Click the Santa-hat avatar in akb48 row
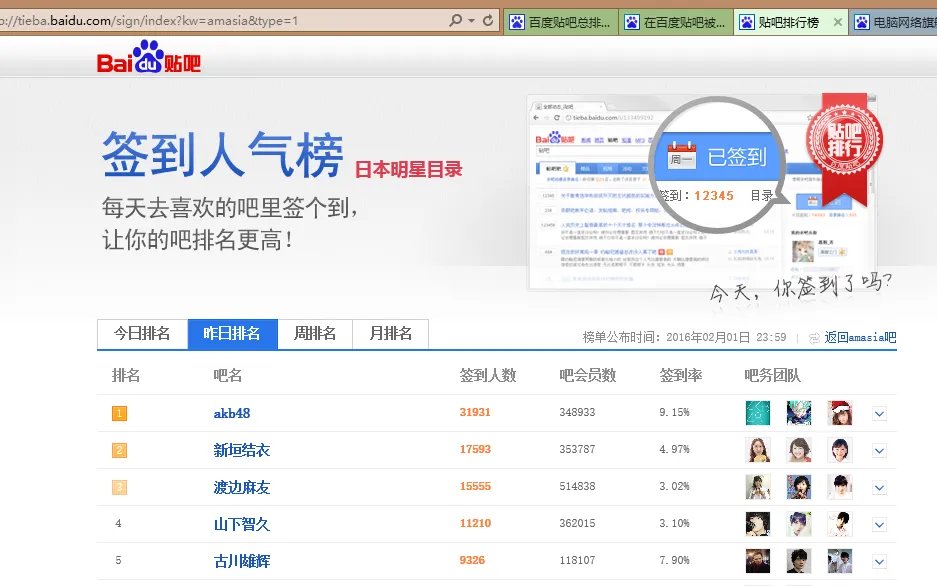The height and width of the screenshot is (586, 937). point(840,413)
